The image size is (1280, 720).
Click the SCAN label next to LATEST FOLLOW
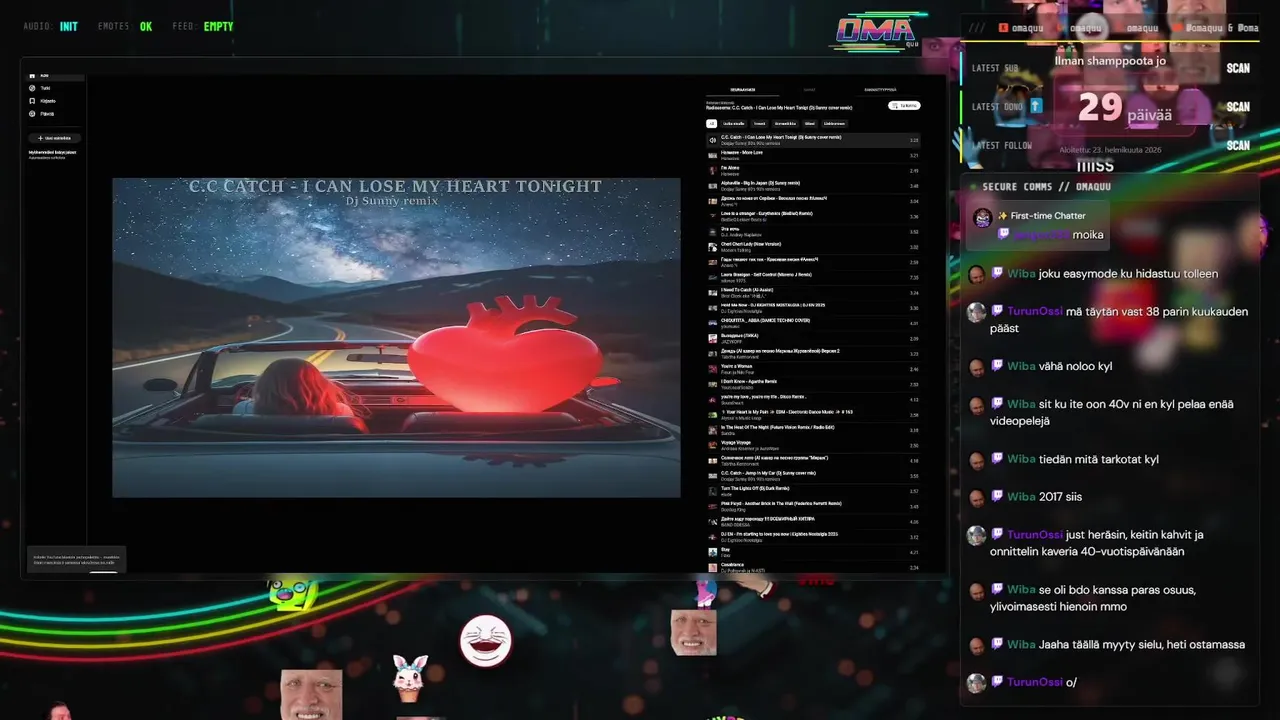[1238, 145]
